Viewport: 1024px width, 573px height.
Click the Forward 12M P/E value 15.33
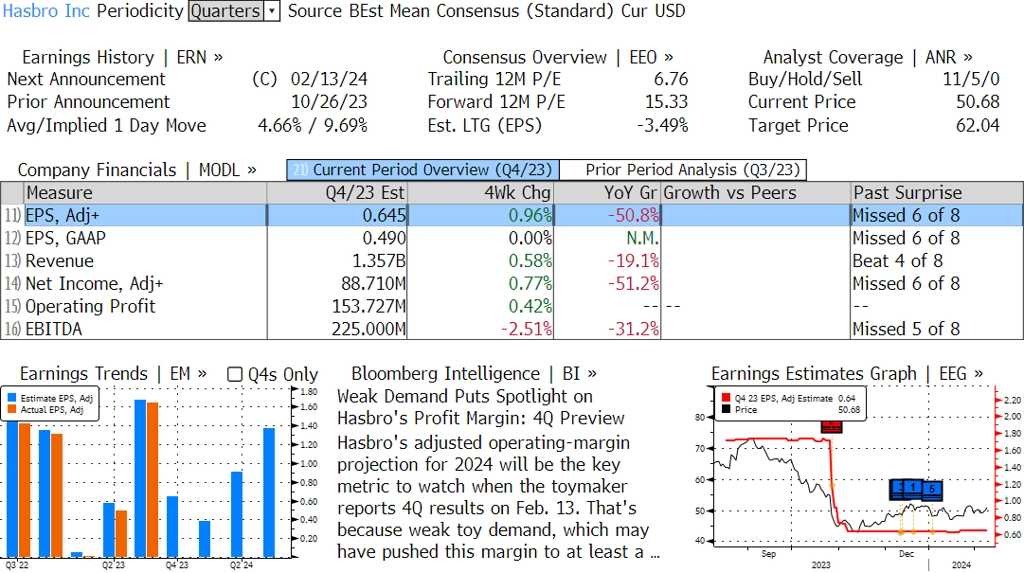tap(667, 102)
